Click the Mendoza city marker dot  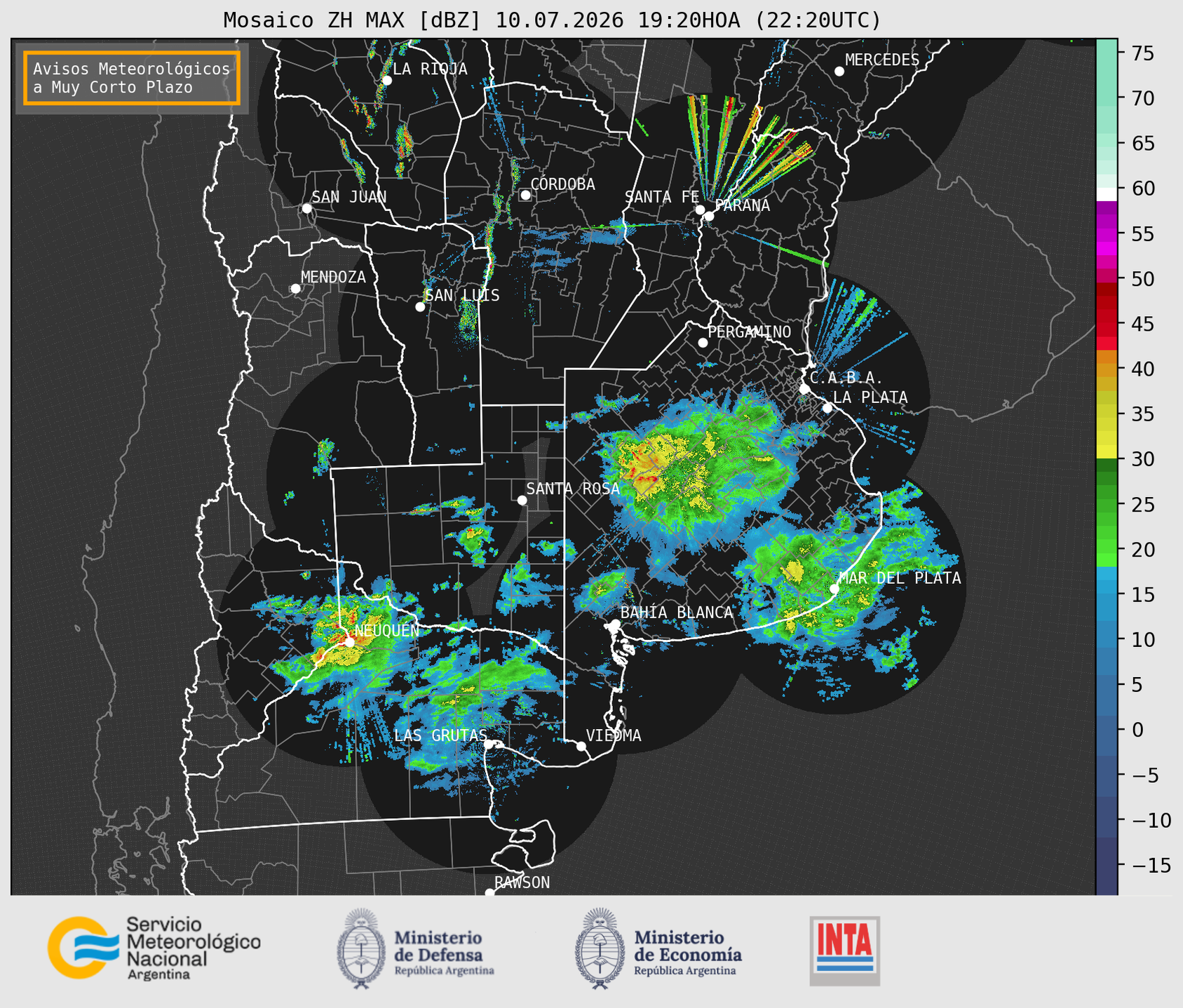(x=295, y=289)
